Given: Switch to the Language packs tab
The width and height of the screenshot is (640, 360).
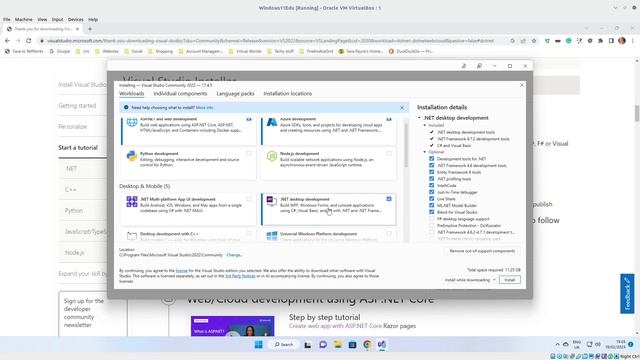Looking at the screenshot, I should pyautogui.click(x=235, y=93).
